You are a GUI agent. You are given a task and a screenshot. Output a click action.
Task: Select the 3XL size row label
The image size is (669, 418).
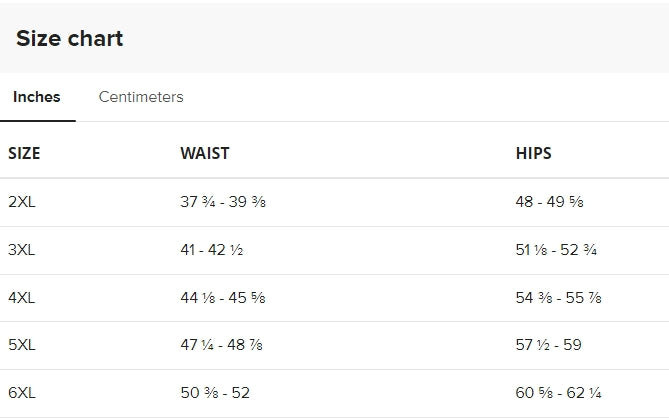(x=22, y=250)
